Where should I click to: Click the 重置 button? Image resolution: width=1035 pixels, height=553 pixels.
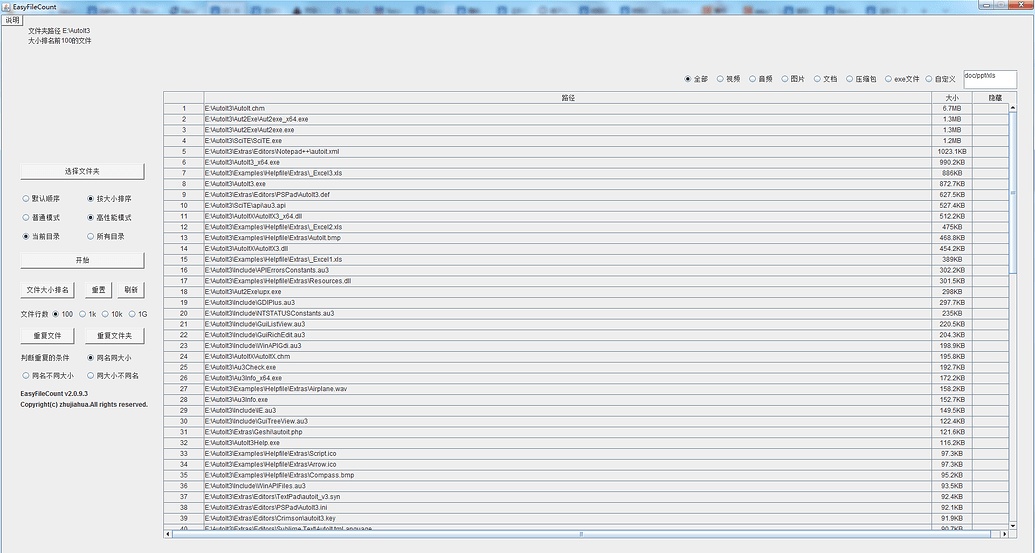98,290
